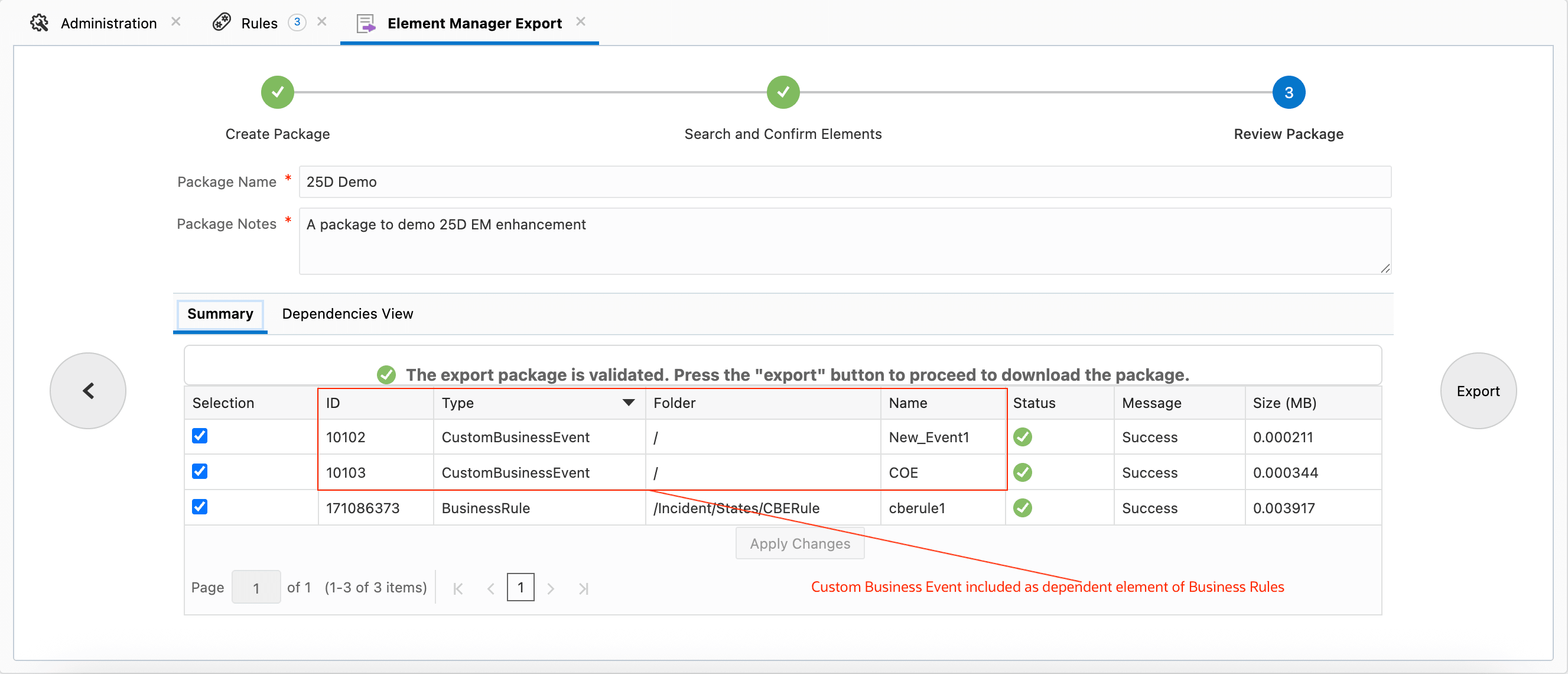Click into the Package Name field
The width and height of the screenshot is (1568, 674).
click(844, 182)
